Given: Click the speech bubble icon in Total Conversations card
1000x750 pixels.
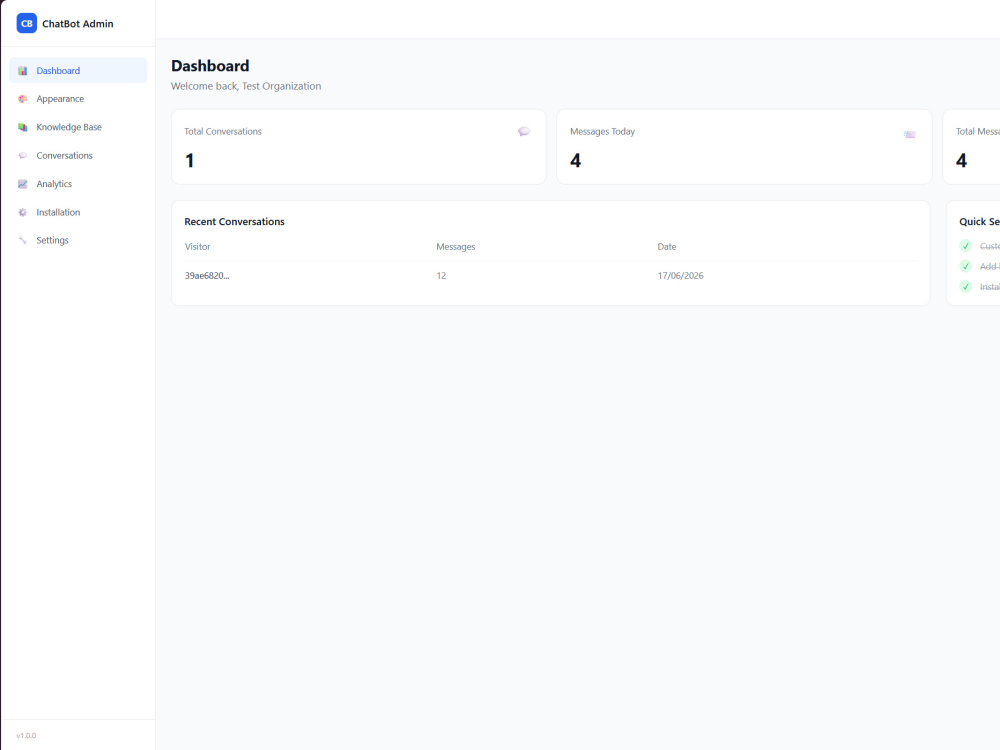Looking at the screenshot, I should coord(524,131).
